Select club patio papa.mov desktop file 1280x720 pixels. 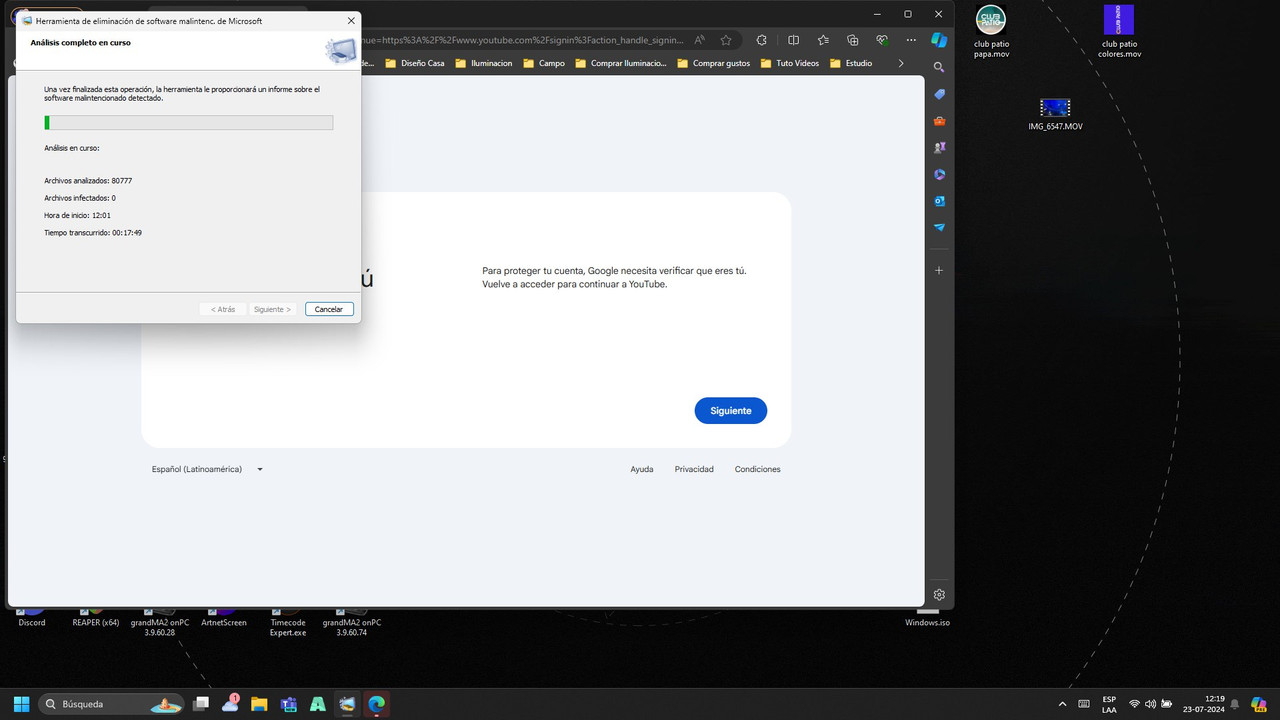[992, 31]
